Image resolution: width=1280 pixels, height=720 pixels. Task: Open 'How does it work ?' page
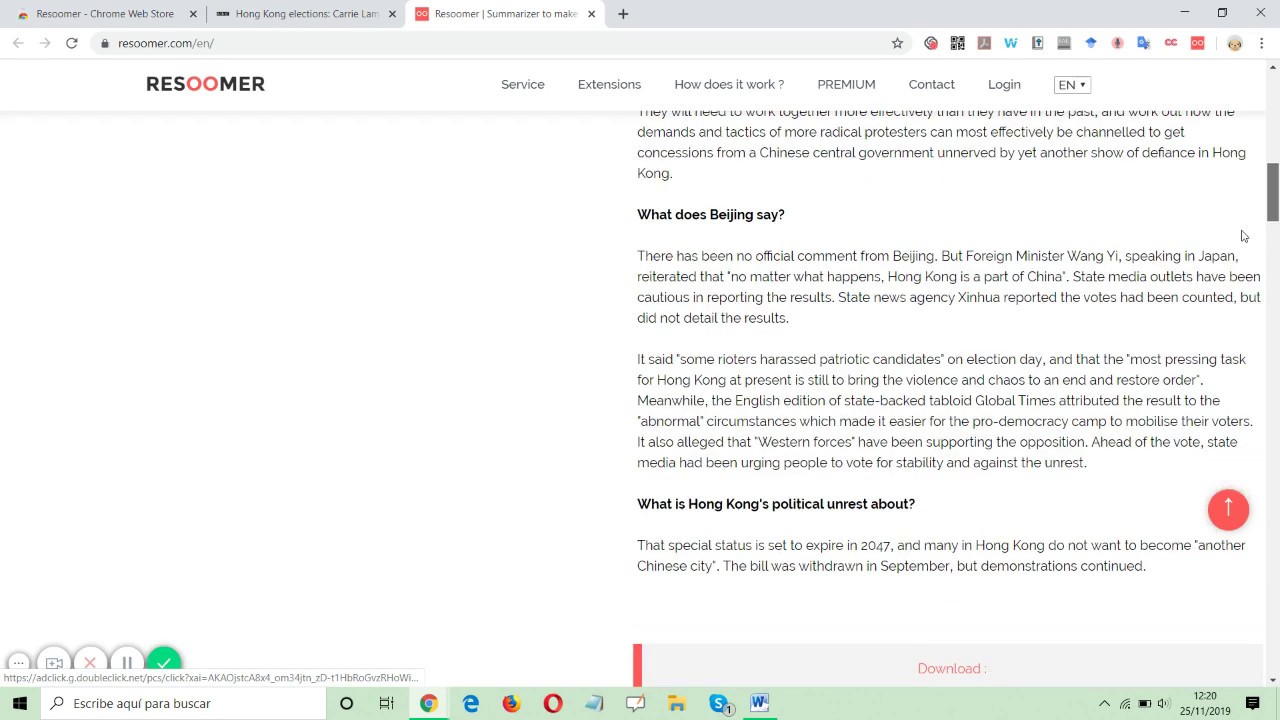(x=729, y=85)
